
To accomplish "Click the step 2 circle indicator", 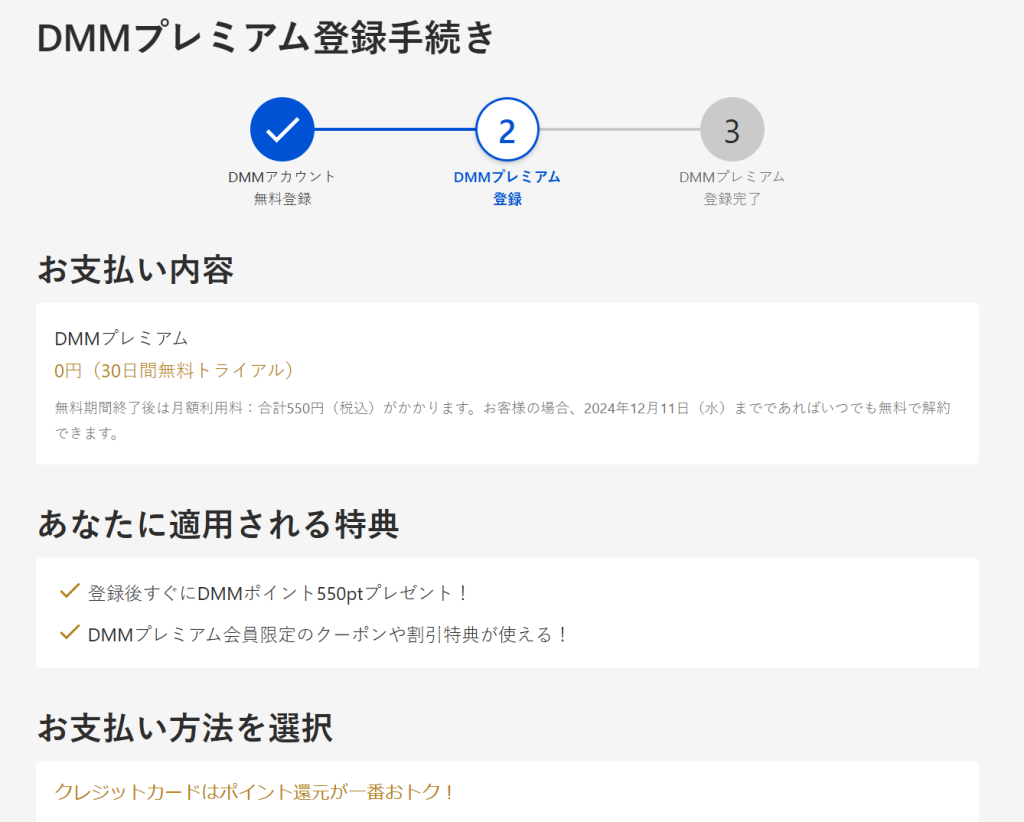I will point(507,129).
